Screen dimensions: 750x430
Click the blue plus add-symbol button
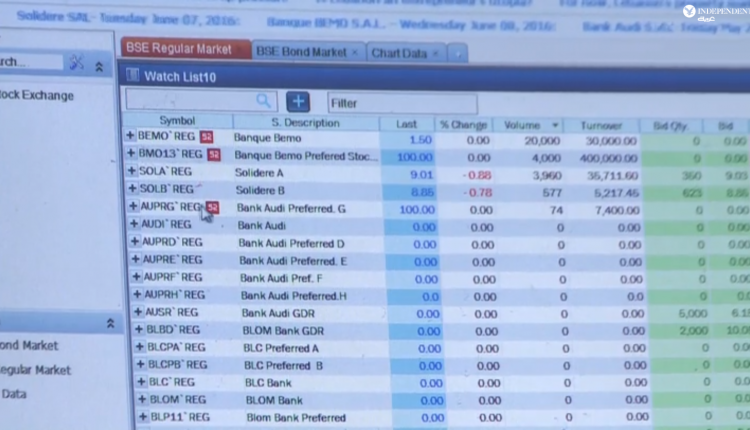[x=298, y=101]
